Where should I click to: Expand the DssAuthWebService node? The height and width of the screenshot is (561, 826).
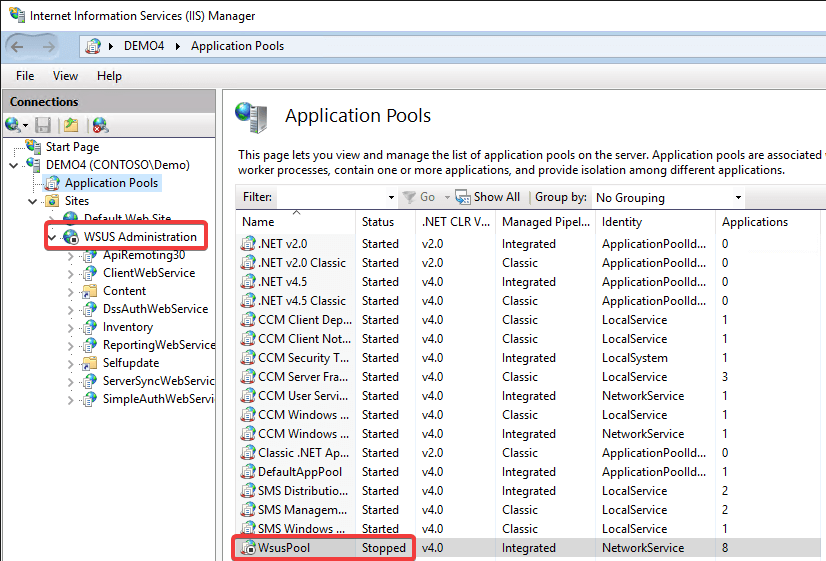(71, 310)
